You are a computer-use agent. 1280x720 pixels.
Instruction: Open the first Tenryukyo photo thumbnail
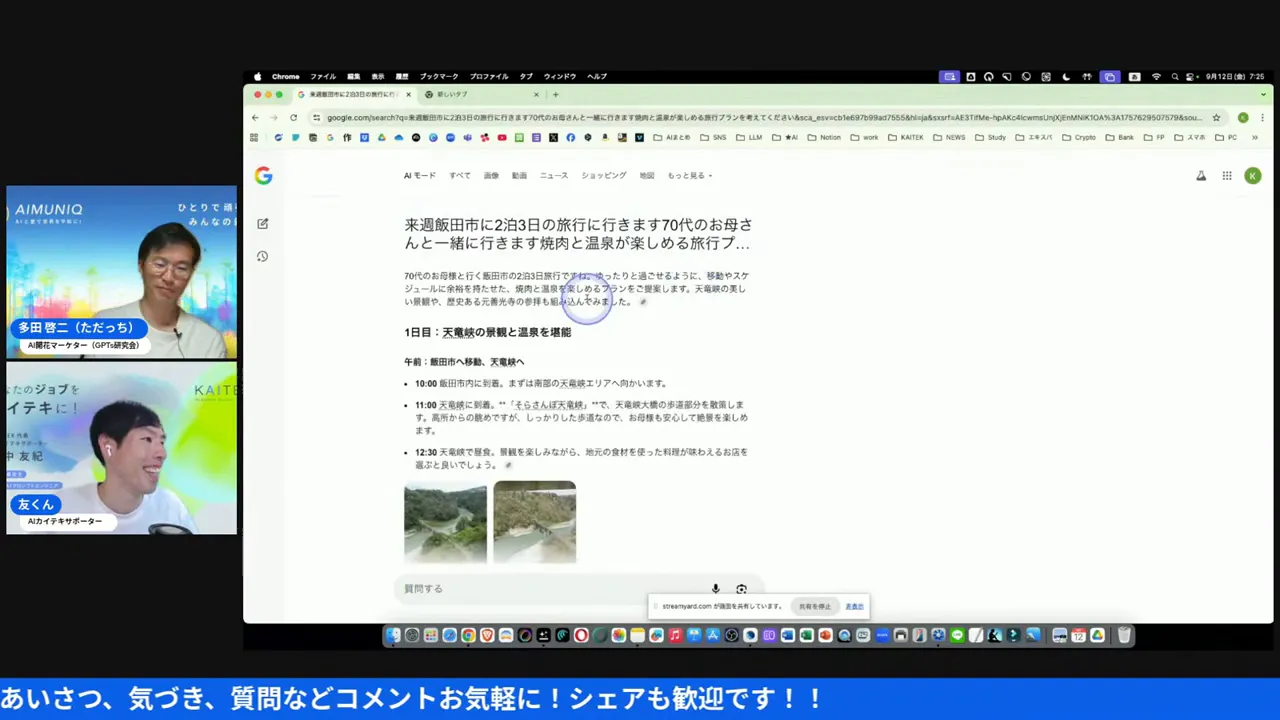point(445,522)
